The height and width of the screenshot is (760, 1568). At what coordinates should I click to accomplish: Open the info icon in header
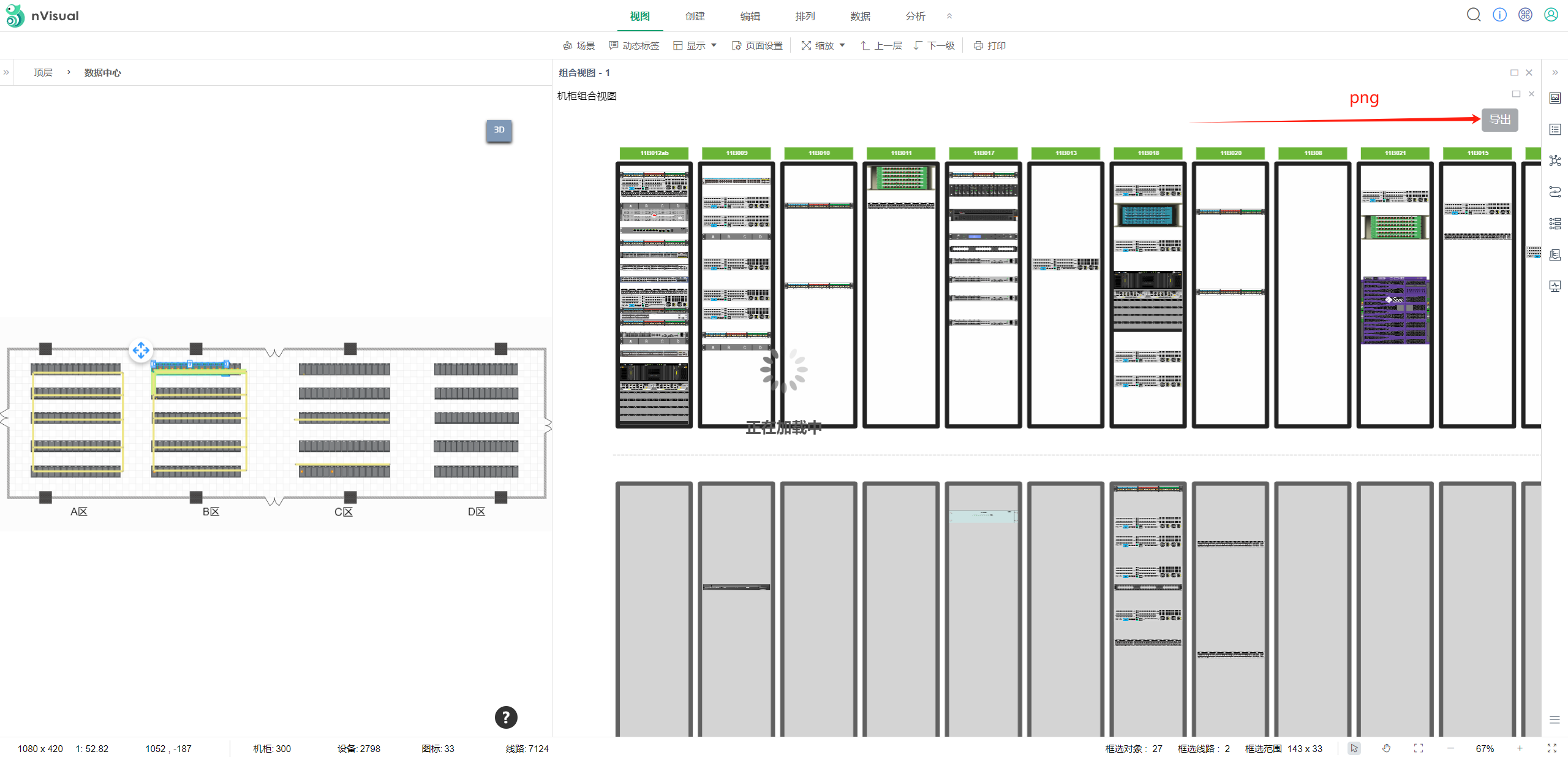coord(1499,15)
